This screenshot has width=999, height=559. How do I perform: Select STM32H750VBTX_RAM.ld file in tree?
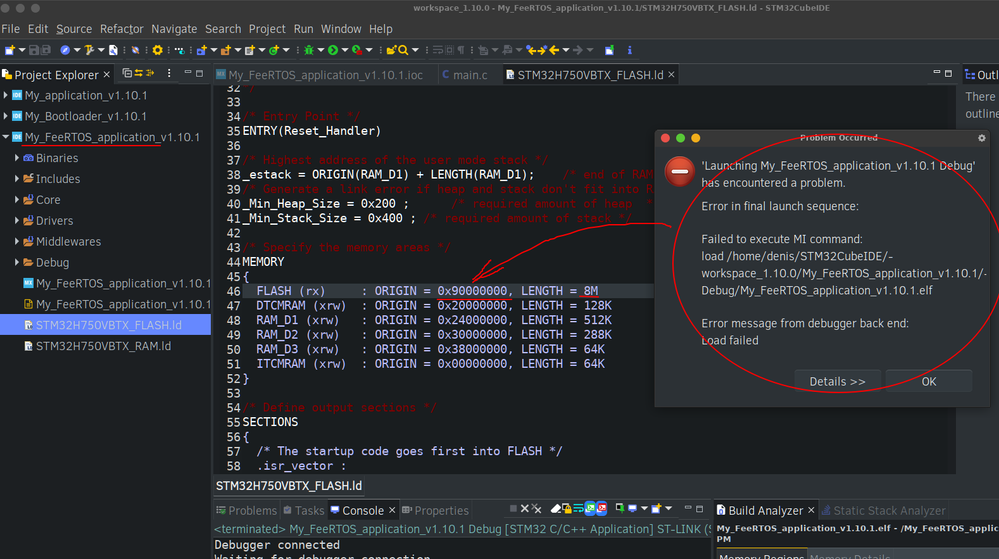[x=103, y=346]
